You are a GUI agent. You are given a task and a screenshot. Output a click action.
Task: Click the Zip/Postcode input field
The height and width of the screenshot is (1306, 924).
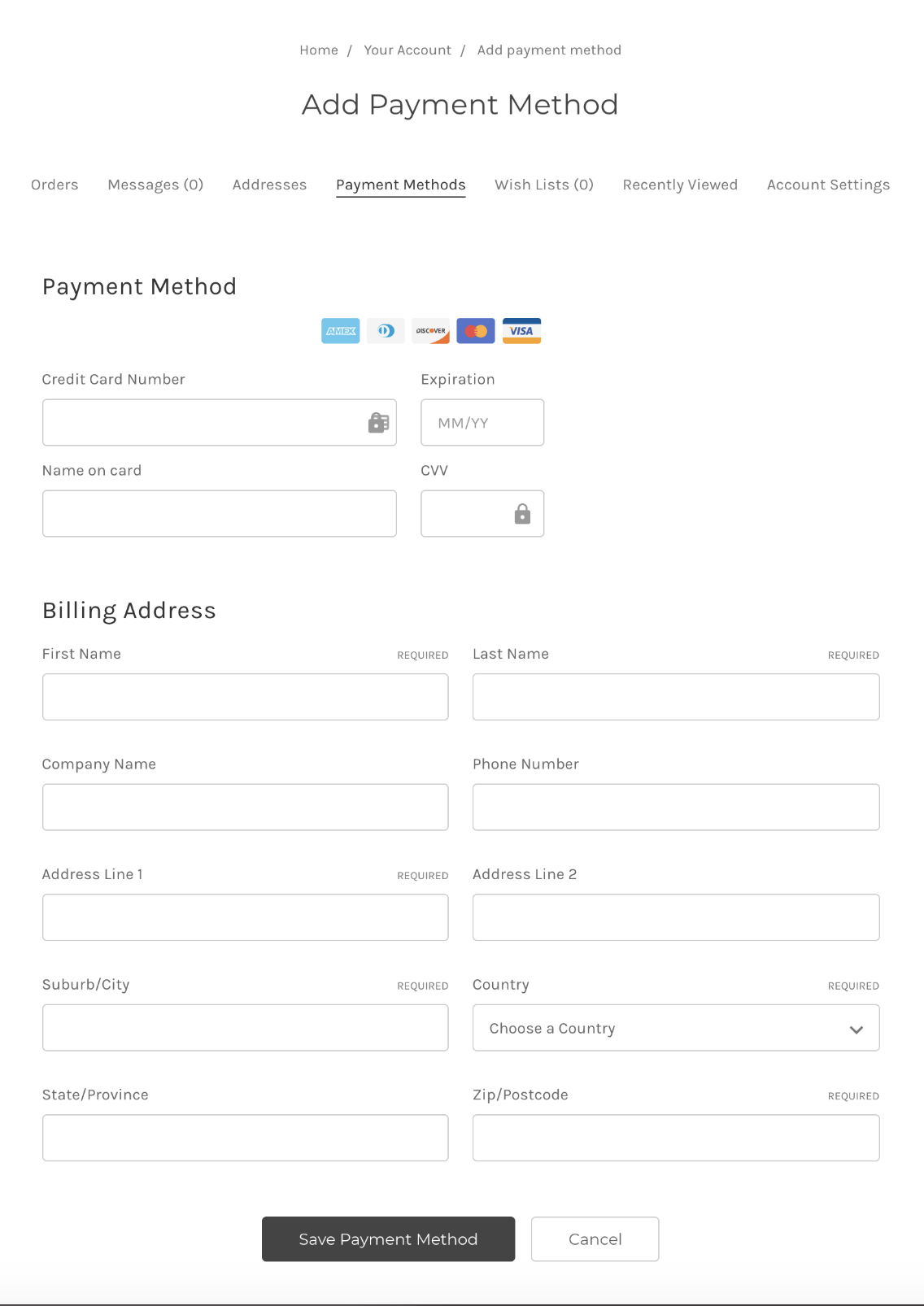click(675, 1138)
